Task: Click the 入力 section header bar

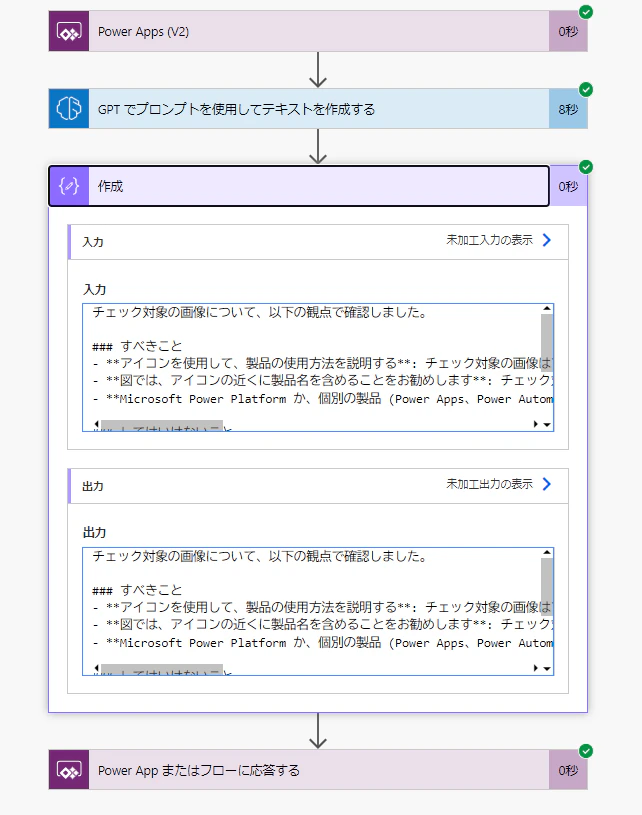Action: click(318, 242)
